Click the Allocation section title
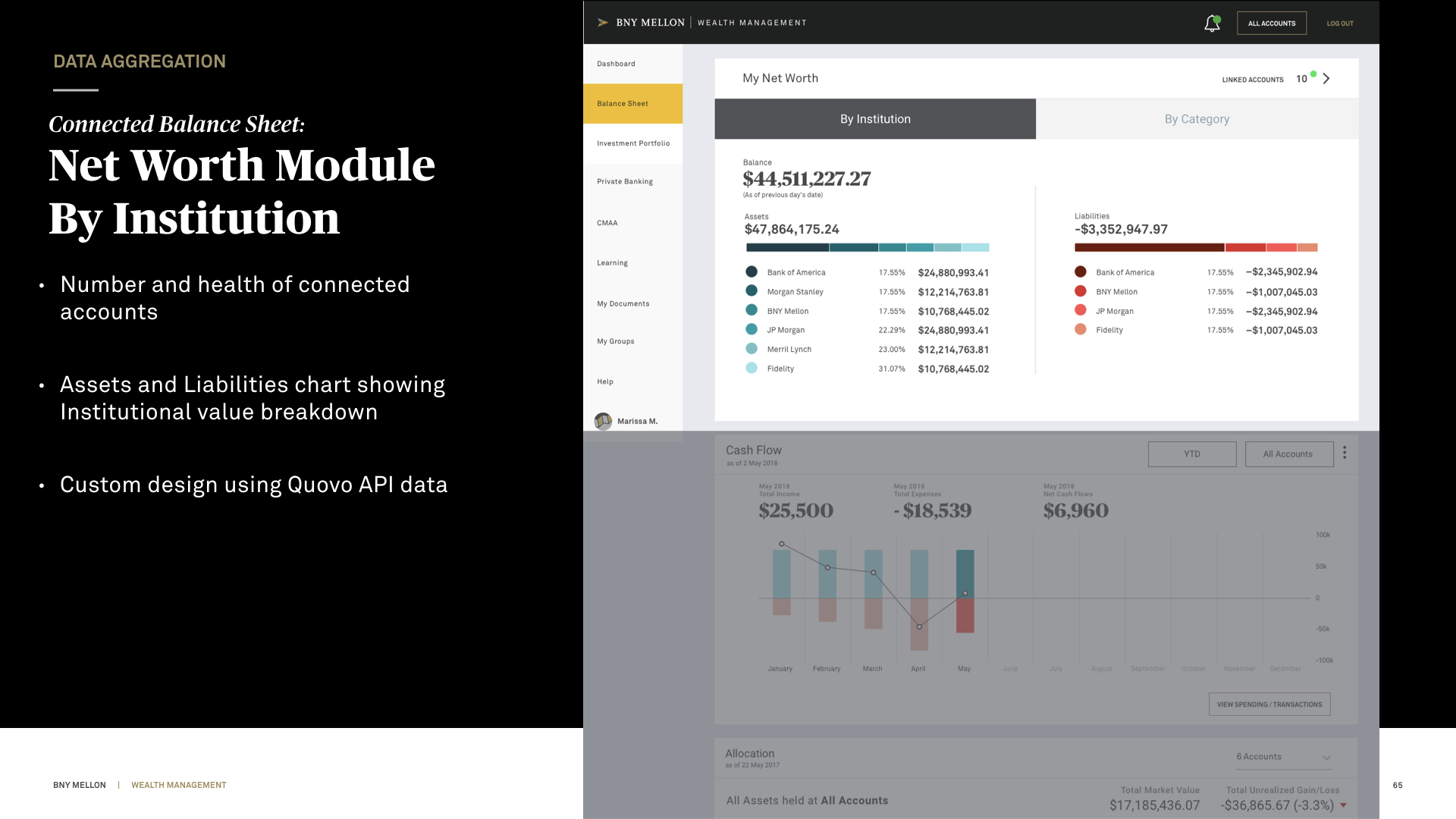This screenshot has width=1456, height=819. (x=750, y=754)
